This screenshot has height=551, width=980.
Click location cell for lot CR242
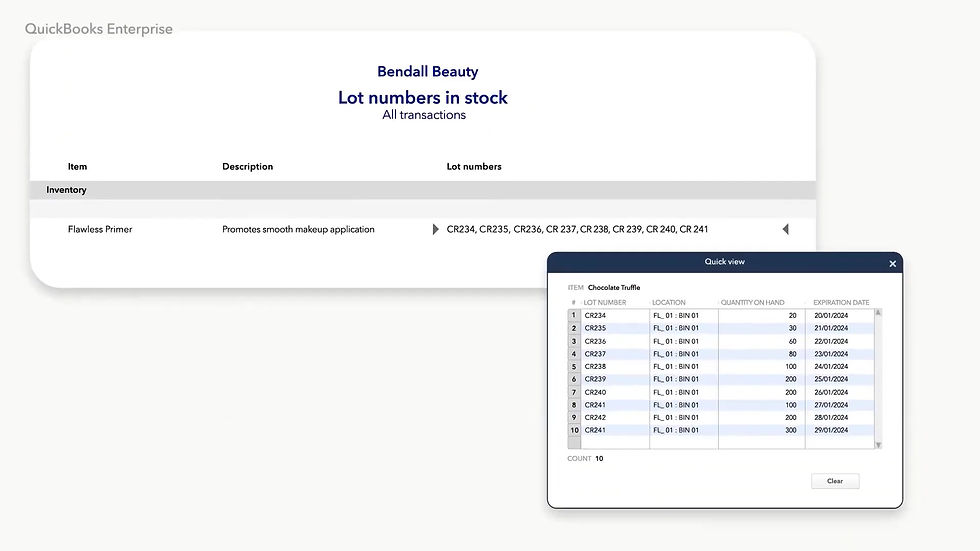click(x=676, y=417)
